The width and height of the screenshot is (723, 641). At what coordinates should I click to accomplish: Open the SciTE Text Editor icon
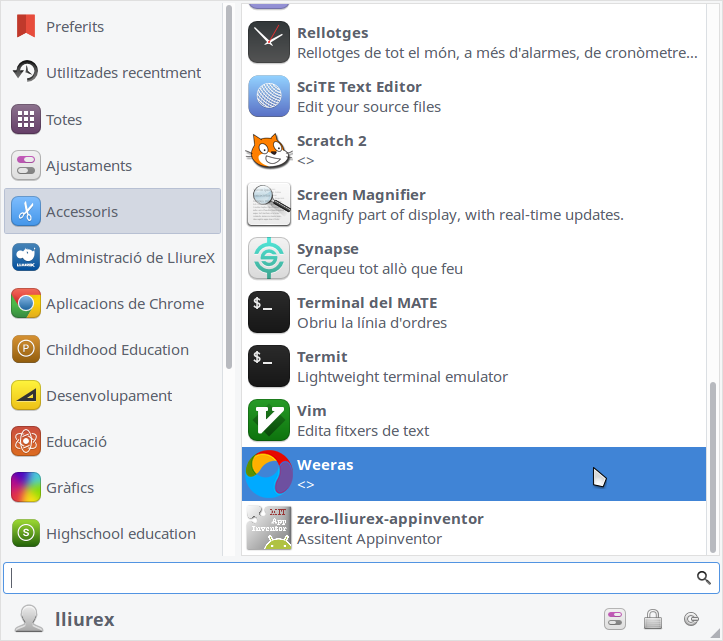(x=269, y=97)
